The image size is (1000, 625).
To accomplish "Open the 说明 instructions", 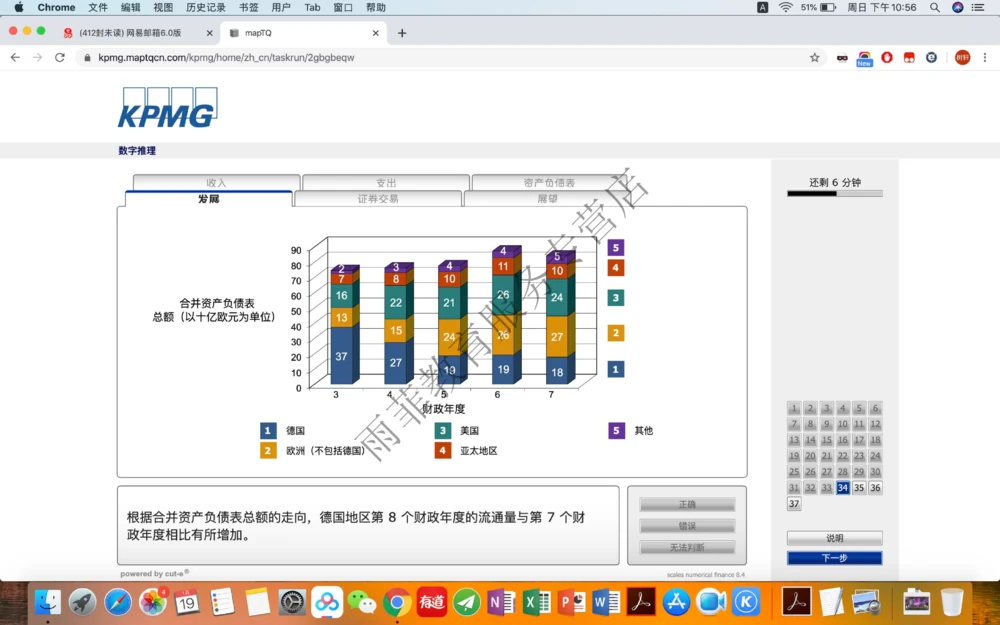I will pyautogui.click(x=835, y=537).
